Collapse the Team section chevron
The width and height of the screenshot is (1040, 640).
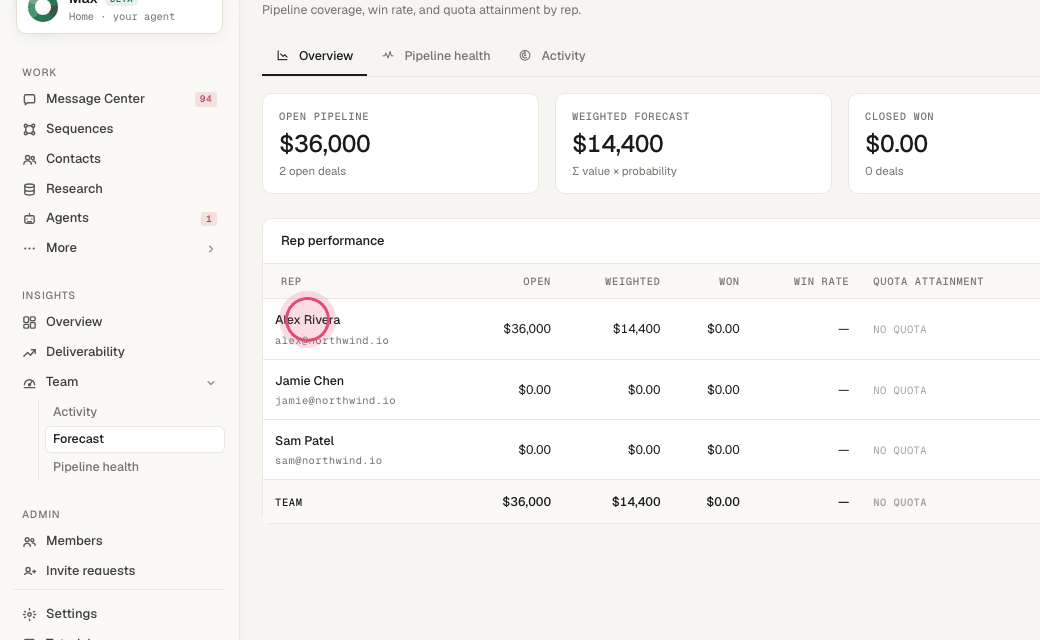click(211, 383)
